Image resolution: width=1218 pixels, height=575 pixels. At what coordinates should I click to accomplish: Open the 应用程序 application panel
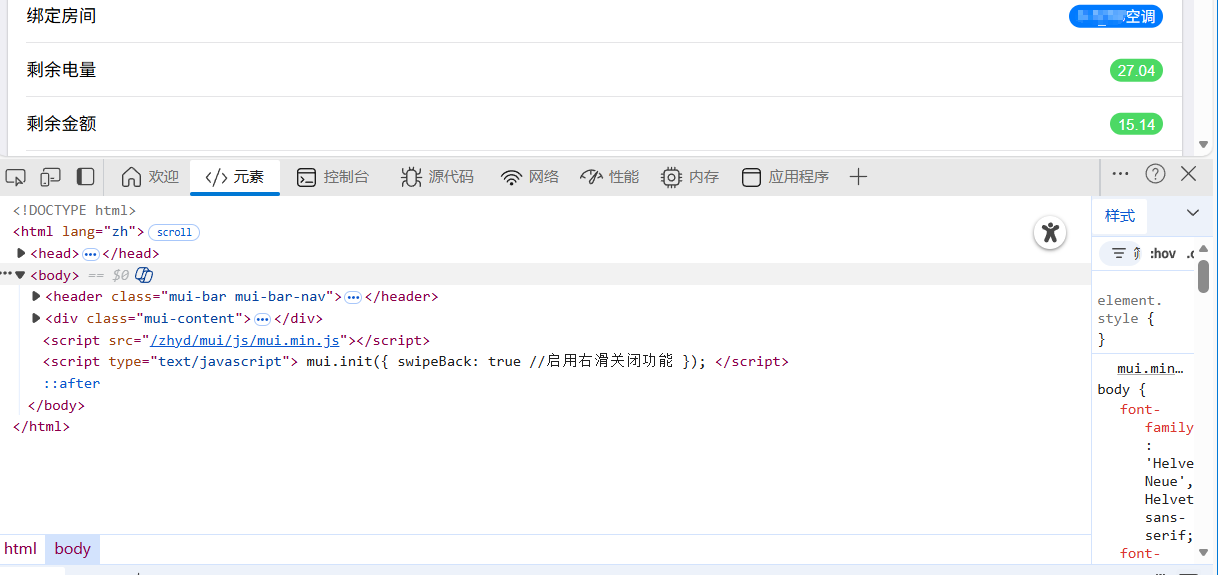[x=785, y=177]
